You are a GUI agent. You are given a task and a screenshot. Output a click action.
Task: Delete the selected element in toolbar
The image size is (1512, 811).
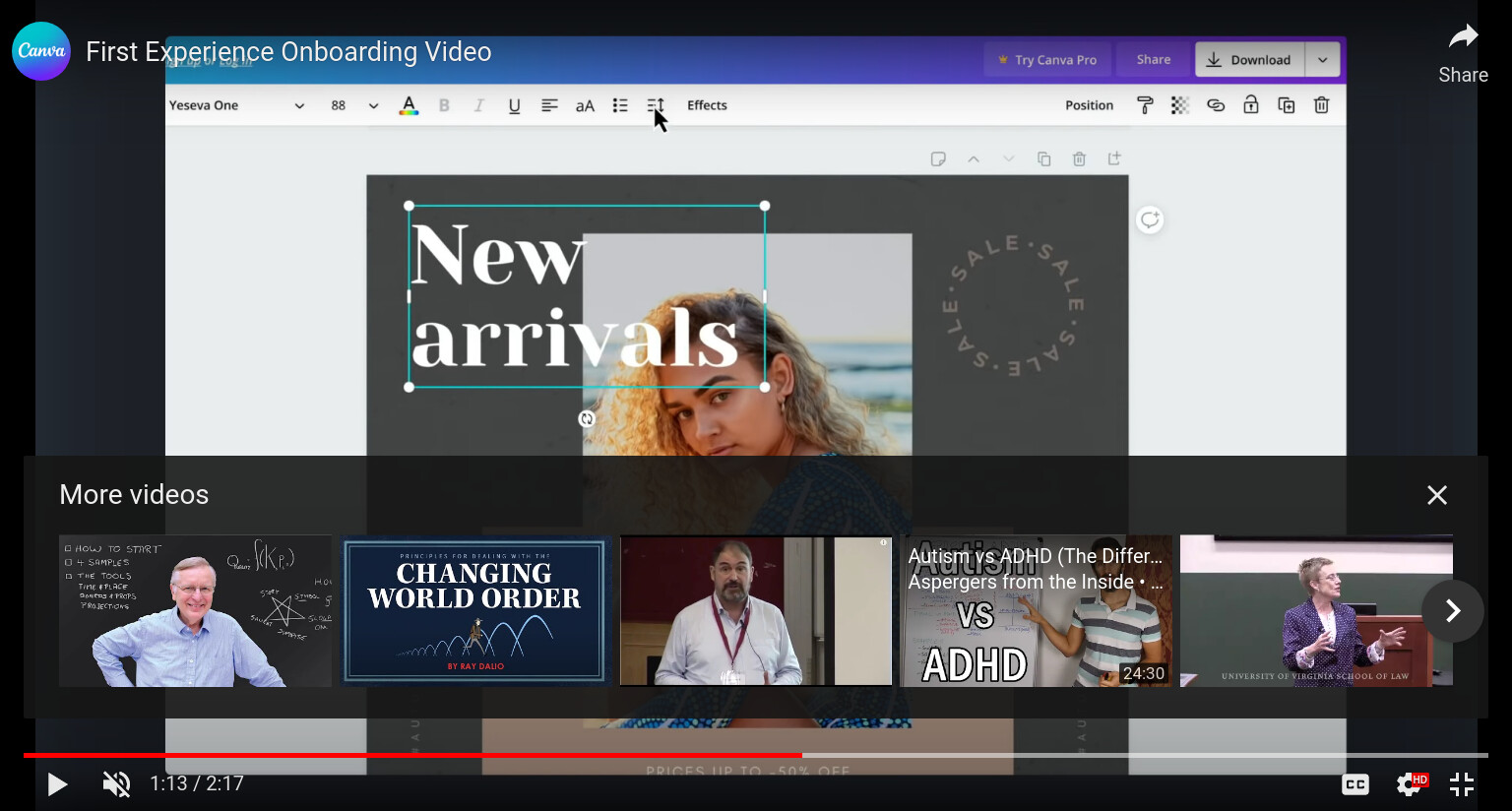tap(1322, 105)
